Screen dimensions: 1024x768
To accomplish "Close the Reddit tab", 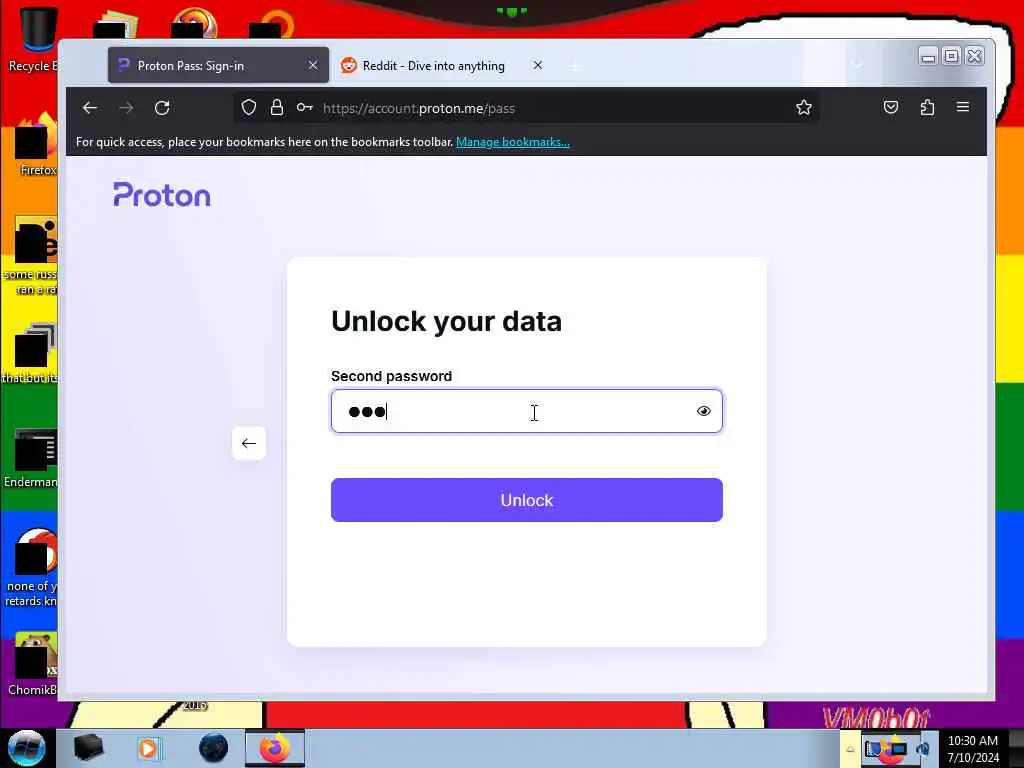I will tap(537, 65).
